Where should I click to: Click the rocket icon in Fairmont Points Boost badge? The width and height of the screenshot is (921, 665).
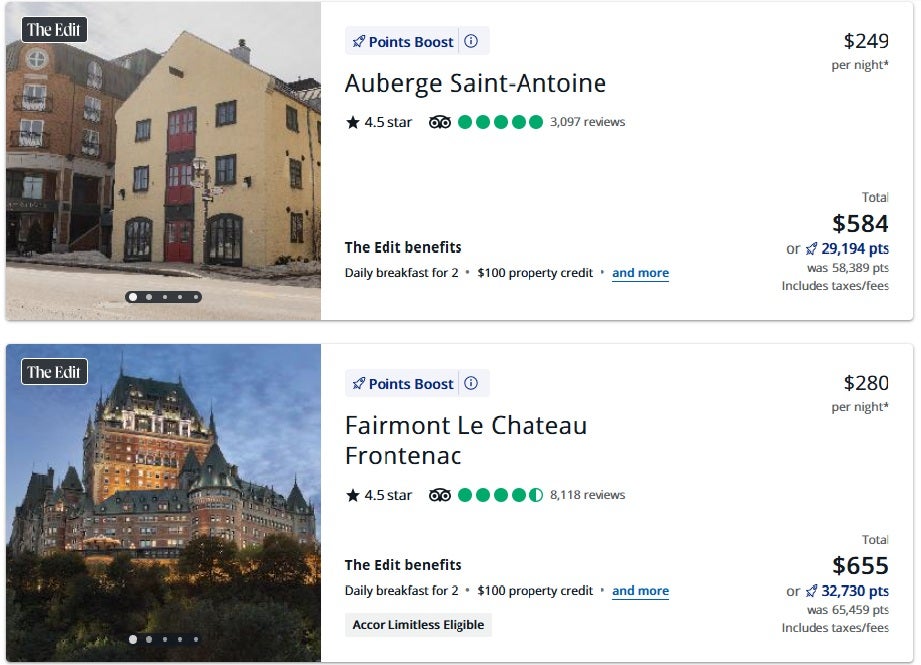tap(359, 384)
